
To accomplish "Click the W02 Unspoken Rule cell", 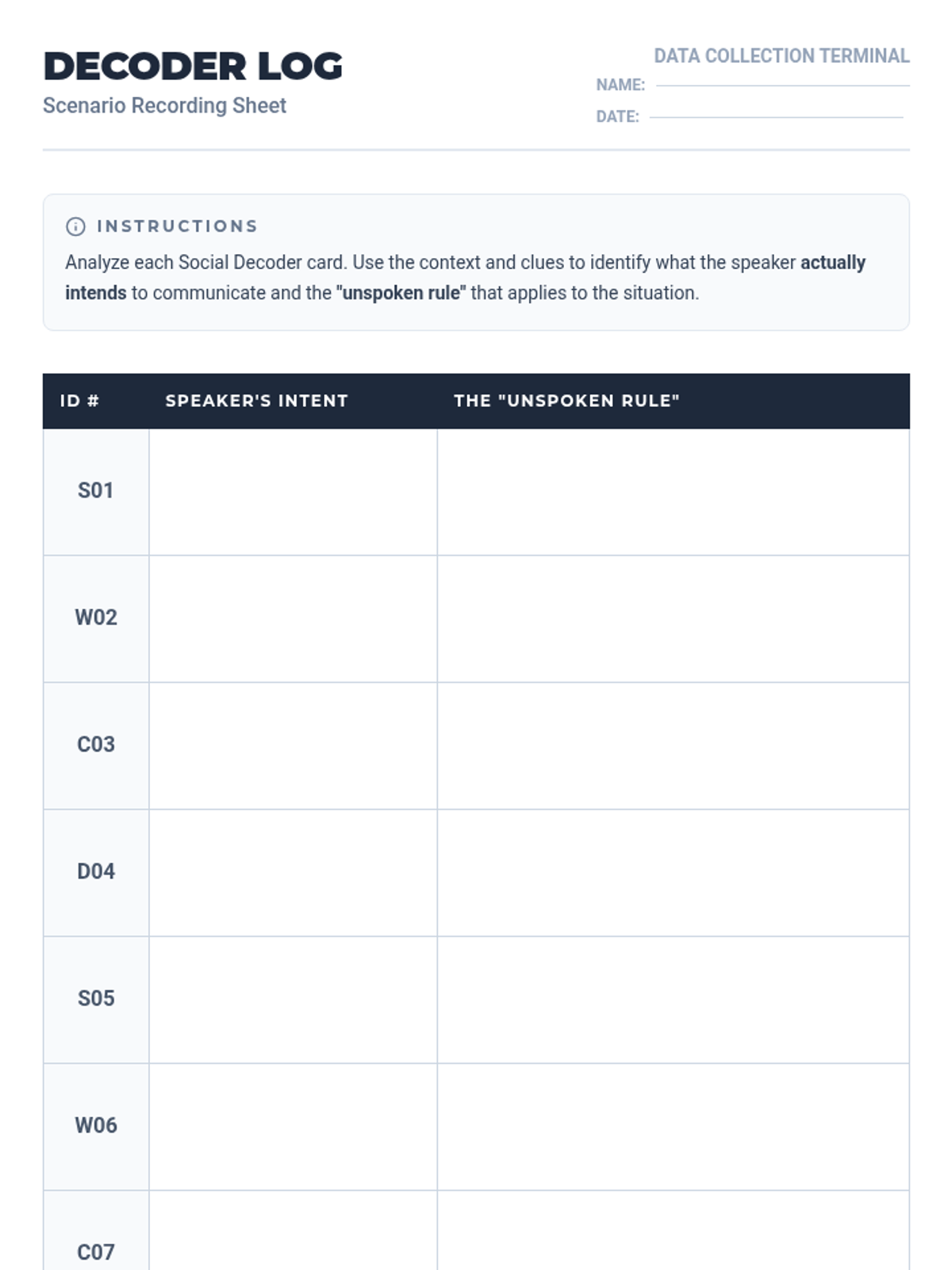I will pyautogui.click(x=674, y=619).
